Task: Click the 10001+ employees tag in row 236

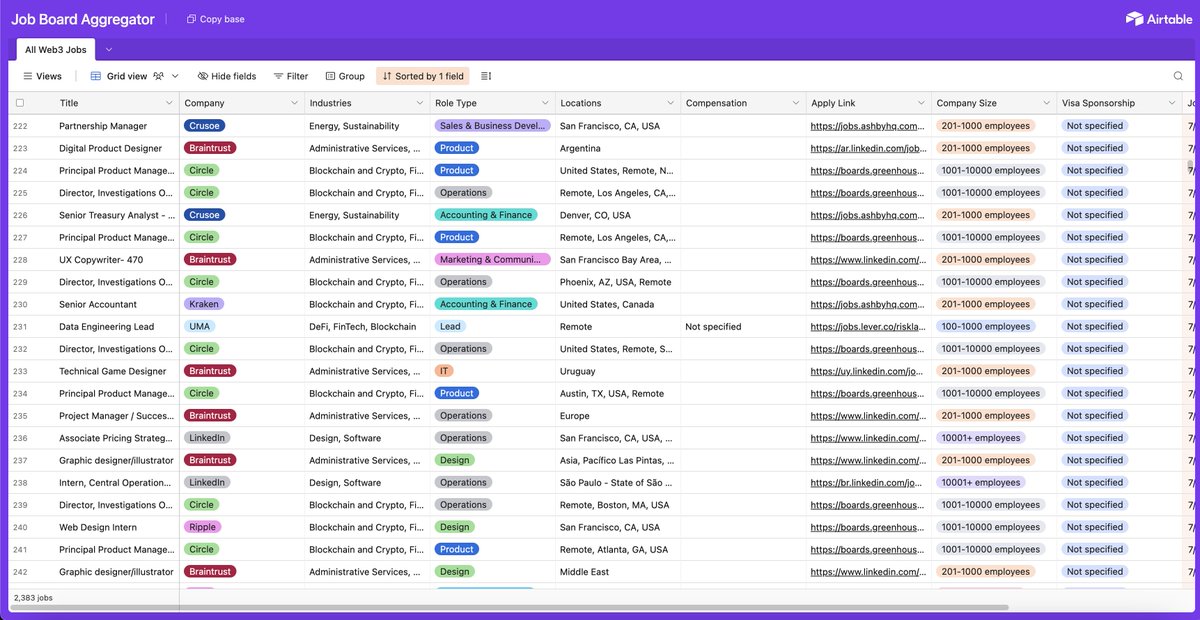Action: 980,438
